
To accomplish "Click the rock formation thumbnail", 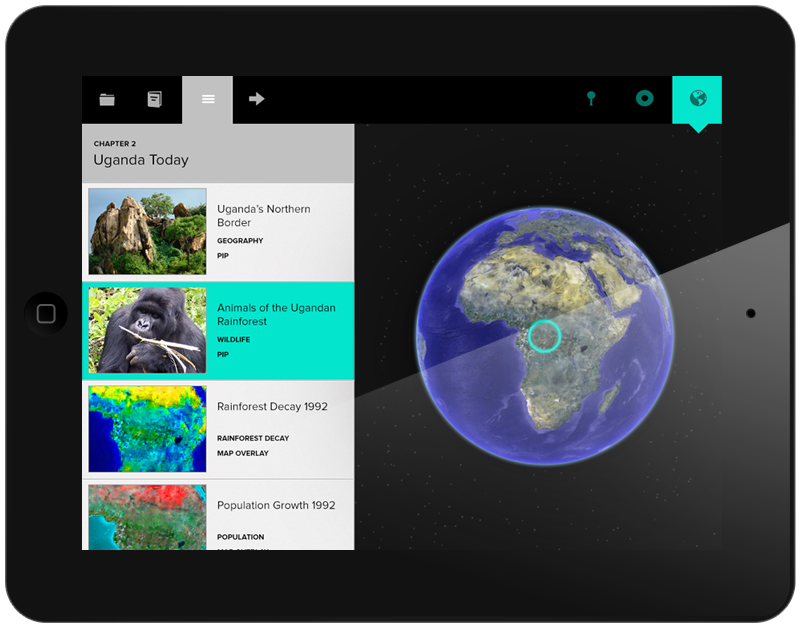I will pos(147,232).
